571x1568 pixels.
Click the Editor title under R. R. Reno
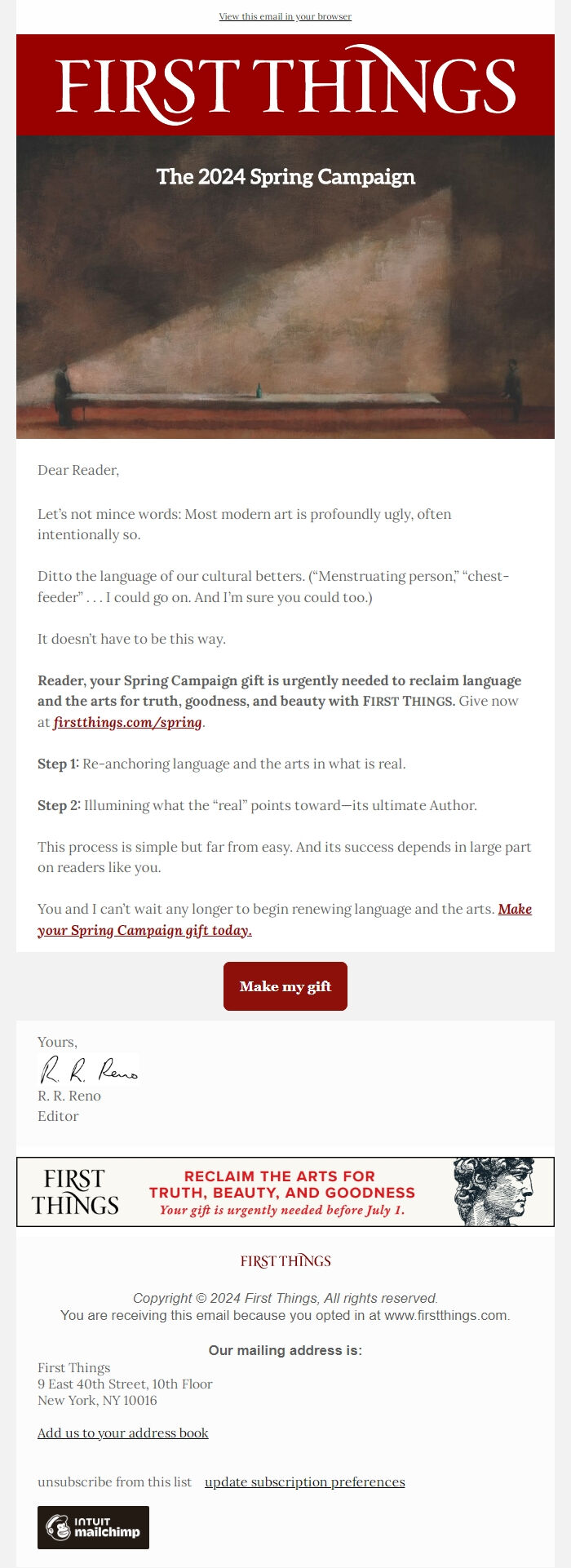[x=58, y=1116]
